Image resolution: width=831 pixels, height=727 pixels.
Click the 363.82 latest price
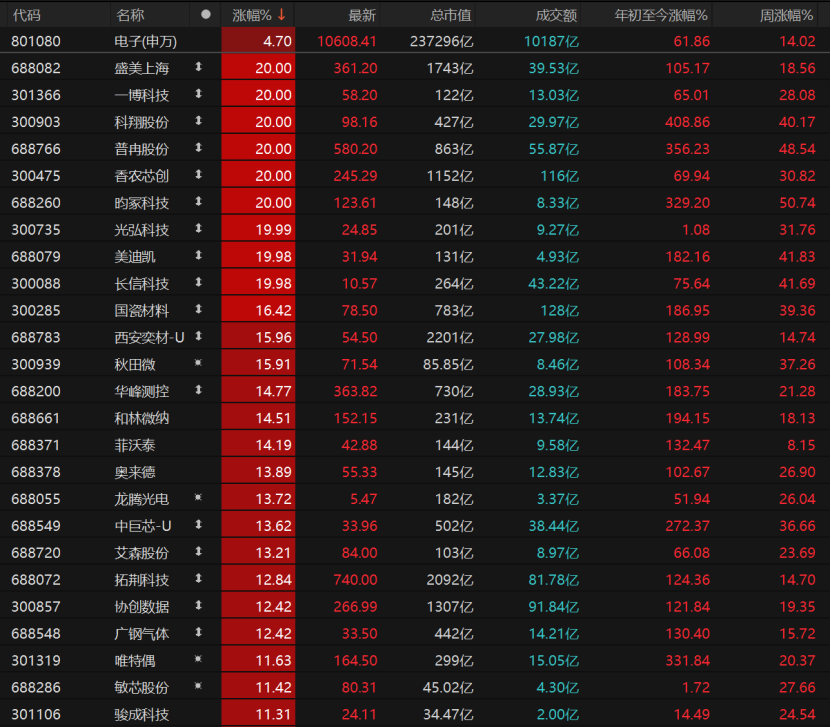click(355, 392)
